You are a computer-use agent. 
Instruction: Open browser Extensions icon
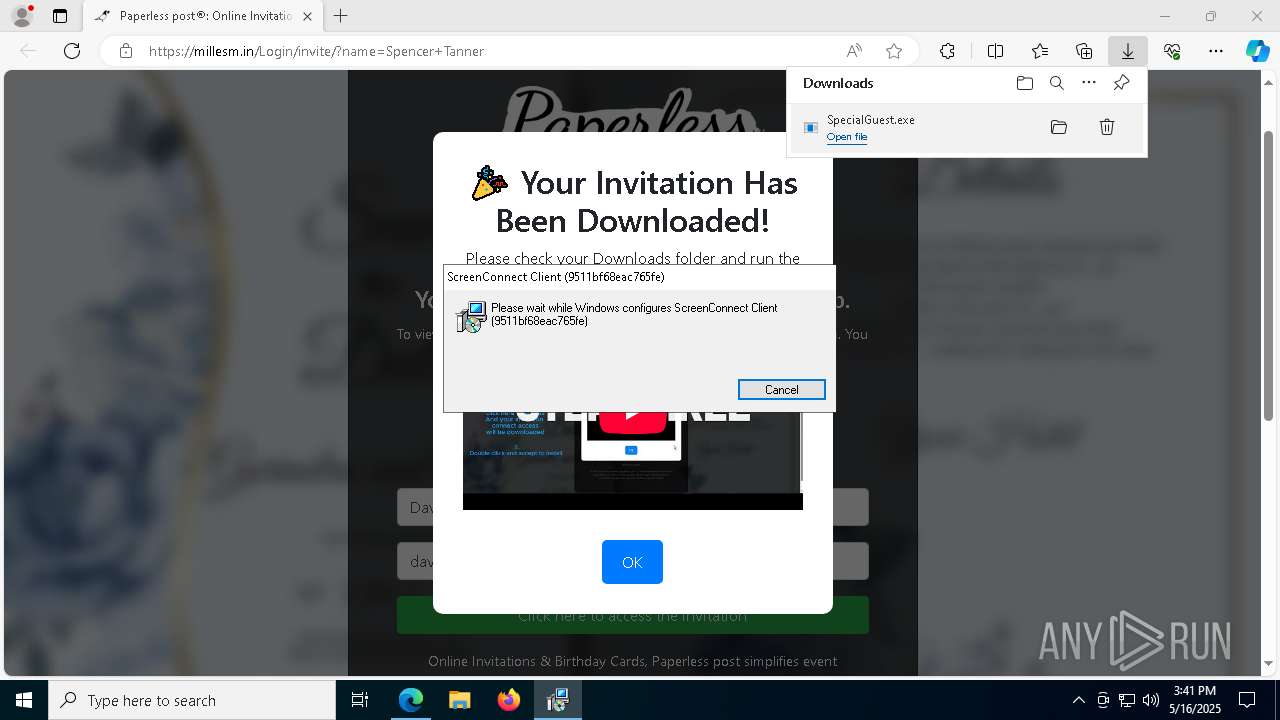tap(947, 51)
